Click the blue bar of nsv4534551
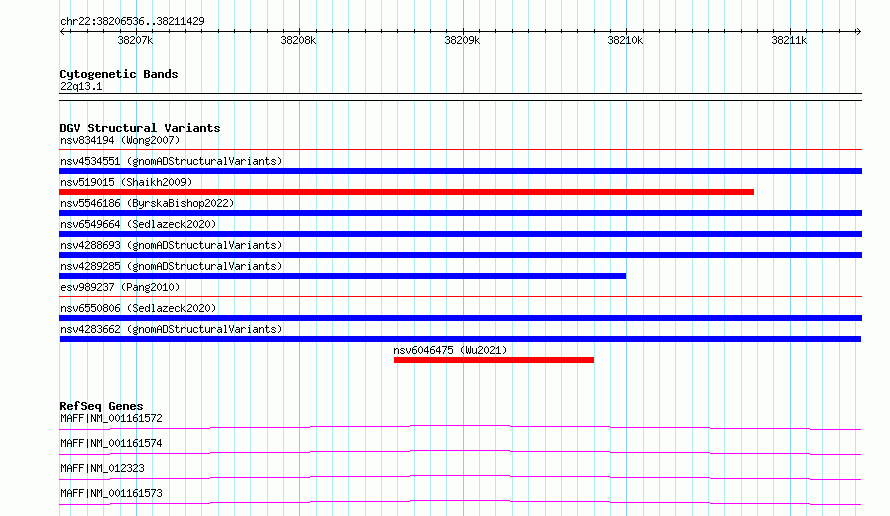The height and width of the screenshot is (516, 890). [460, 171]
